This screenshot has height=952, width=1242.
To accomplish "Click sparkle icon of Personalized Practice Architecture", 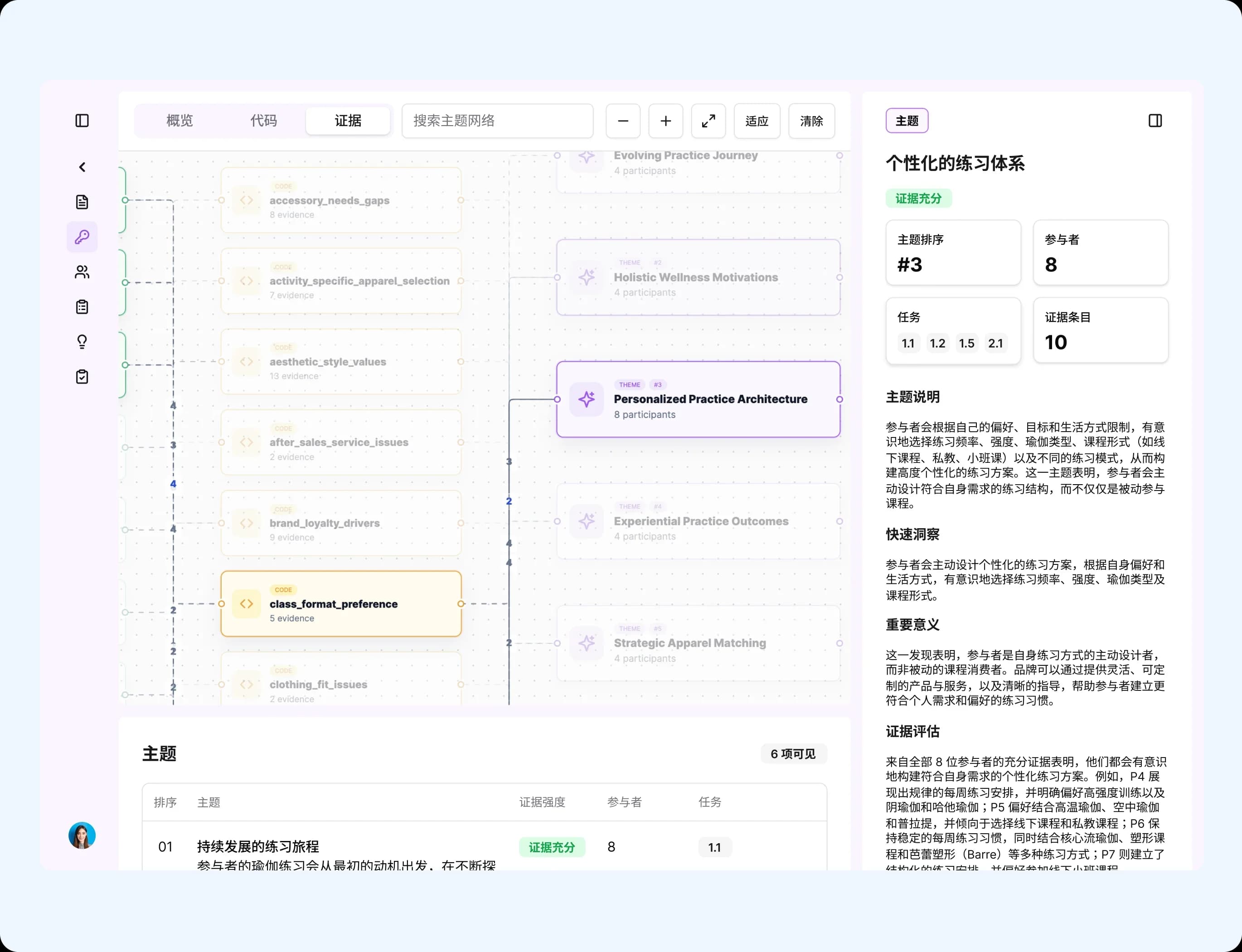I will point(587,399).
